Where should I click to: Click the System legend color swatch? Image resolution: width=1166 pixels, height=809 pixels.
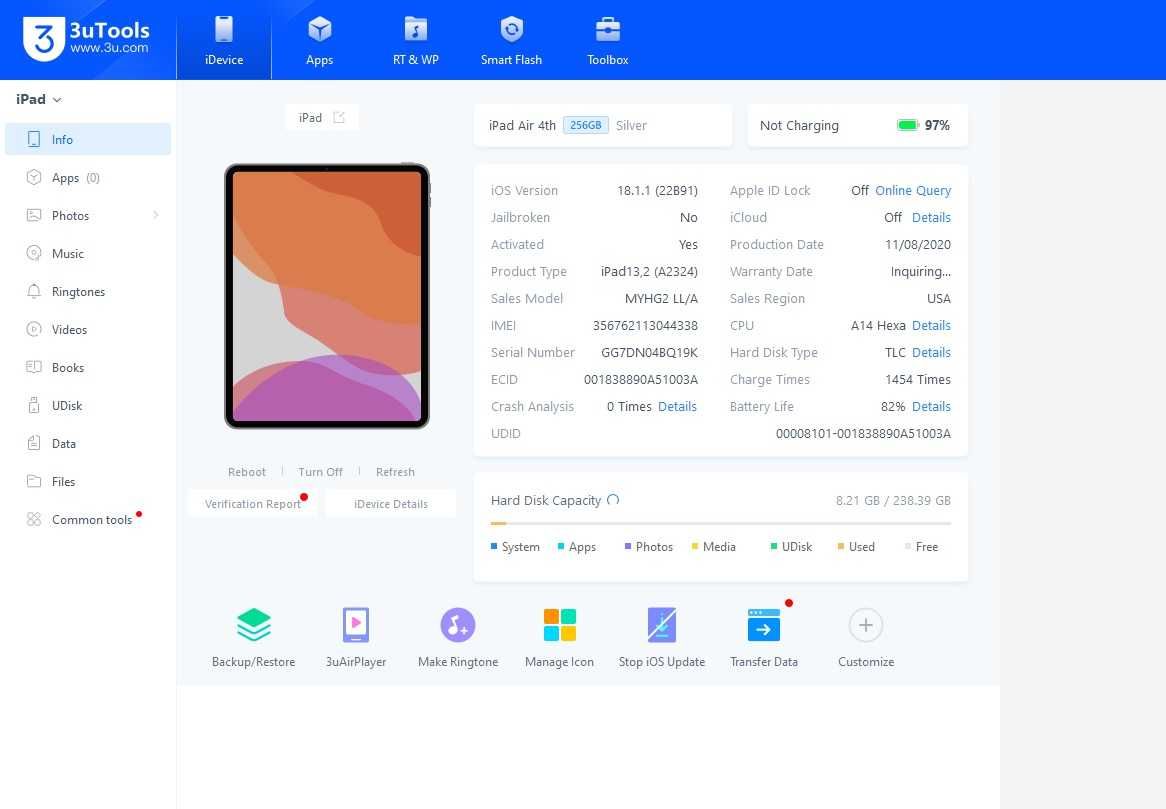click(494, 547)
